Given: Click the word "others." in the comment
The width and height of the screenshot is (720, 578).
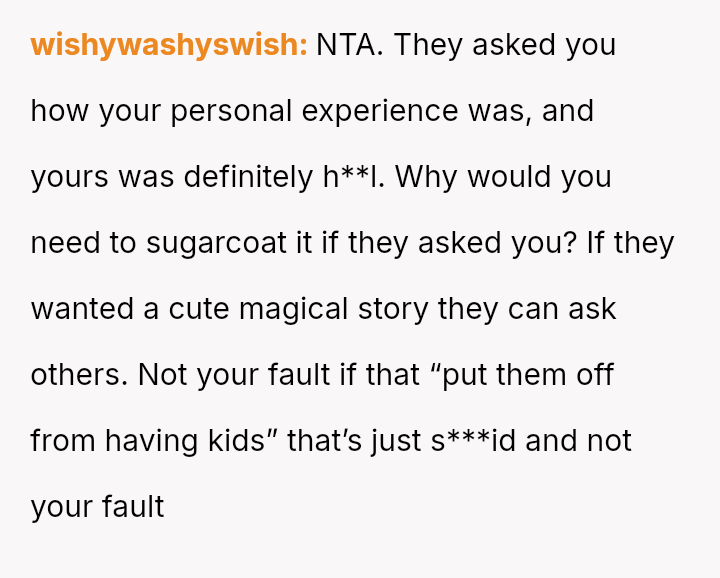Looking at the screenshot, I should 80,375.
